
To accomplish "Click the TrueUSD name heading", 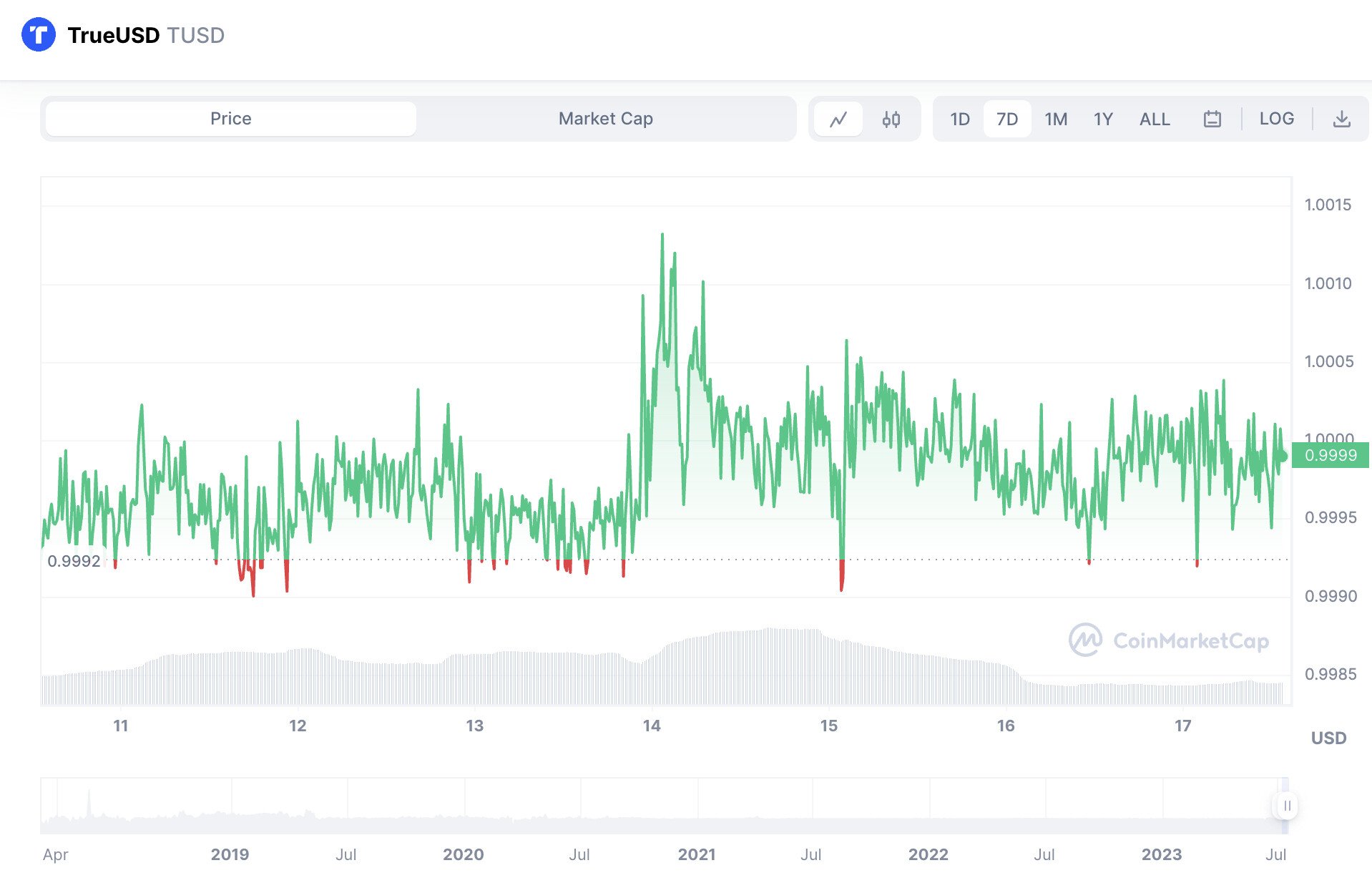I will tap(113, 35).
